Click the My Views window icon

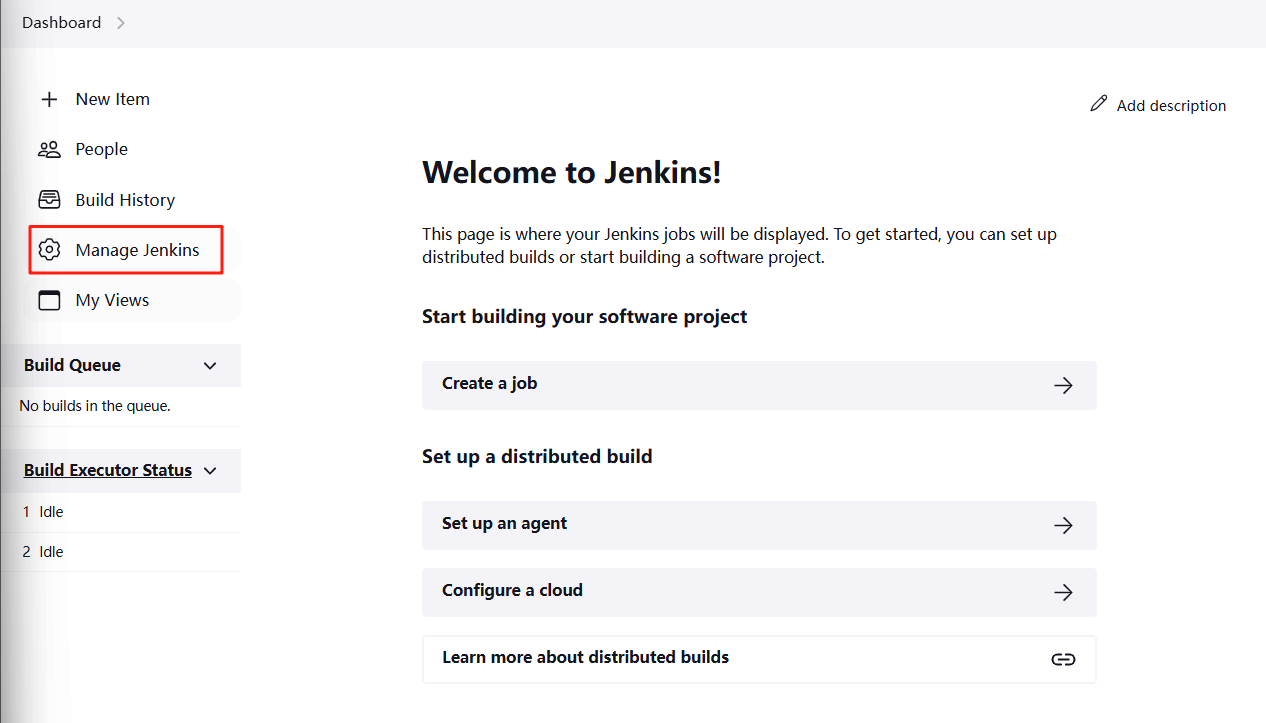coord(49,300)
